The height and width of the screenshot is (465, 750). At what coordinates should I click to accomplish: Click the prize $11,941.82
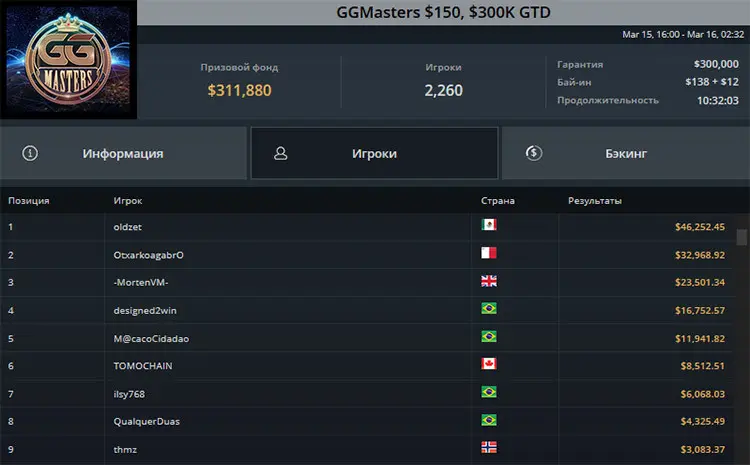pyautogui.click(x=700, y=338)
